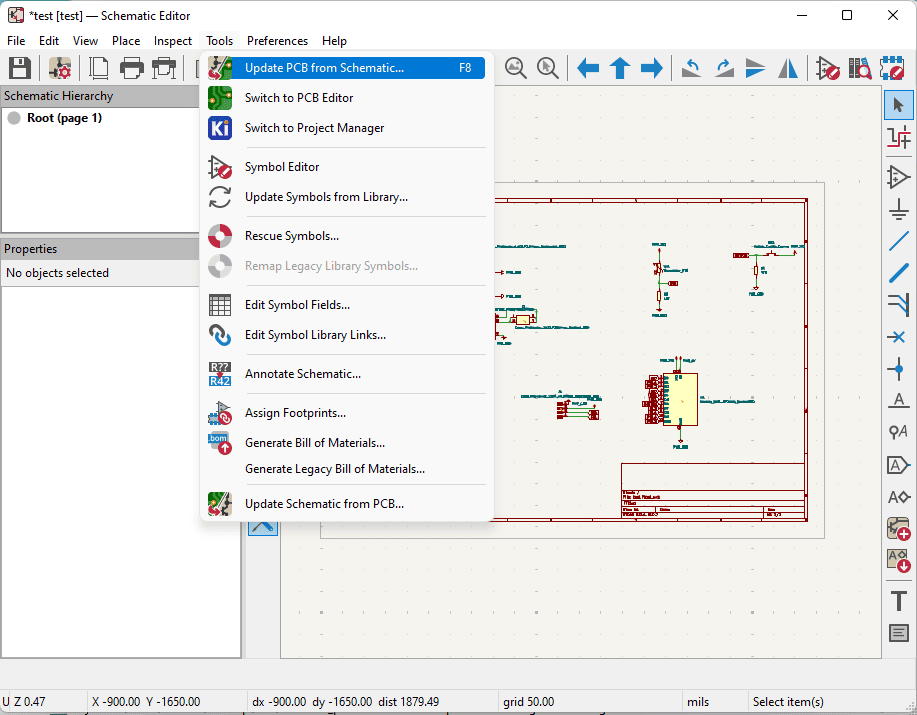The height and width of the screenshot is (715, 917).
Task: Close the open Tools menu
Action: [219, 41]
